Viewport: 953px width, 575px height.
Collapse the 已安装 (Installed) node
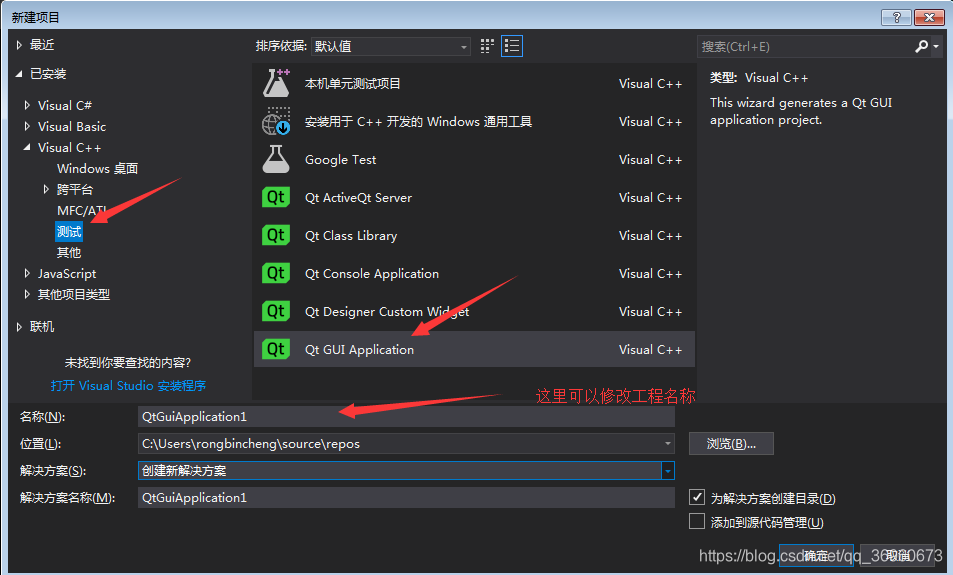click(19, 74)
